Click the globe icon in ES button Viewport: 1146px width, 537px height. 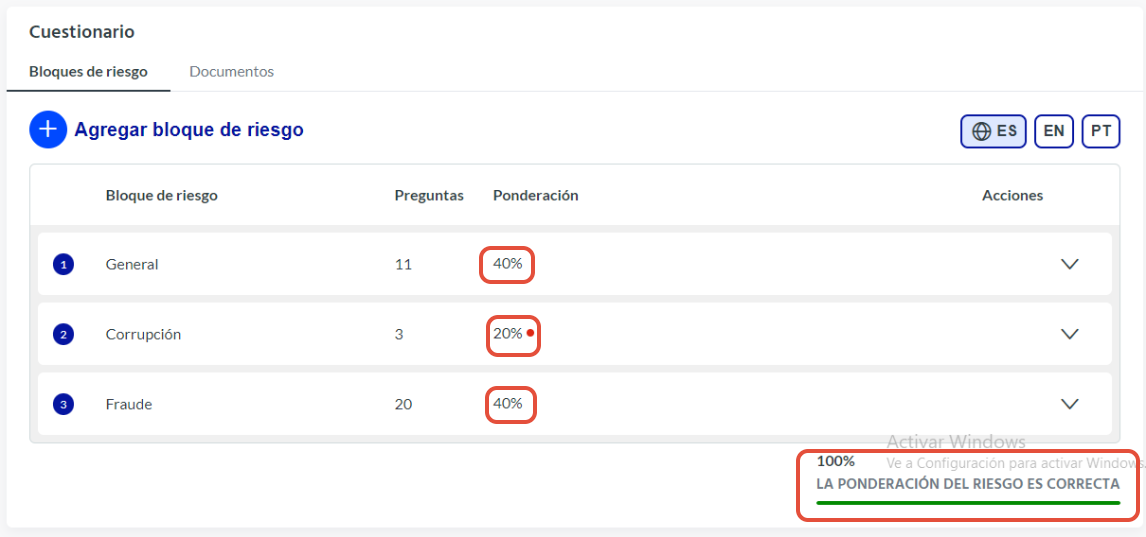point(982,132)
